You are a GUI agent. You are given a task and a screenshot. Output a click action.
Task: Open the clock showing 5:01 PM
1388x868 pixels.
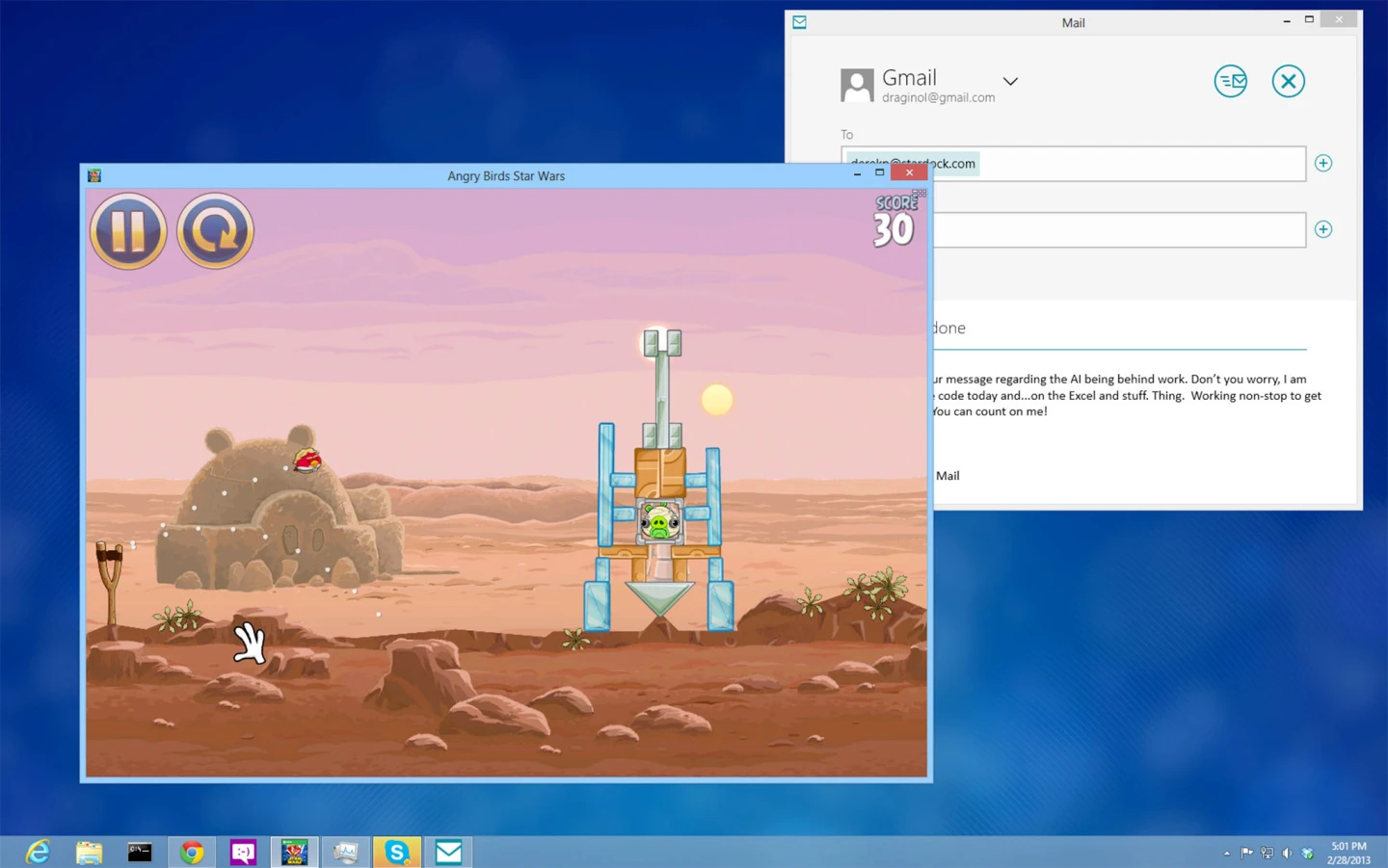(x=1348, y=853)
